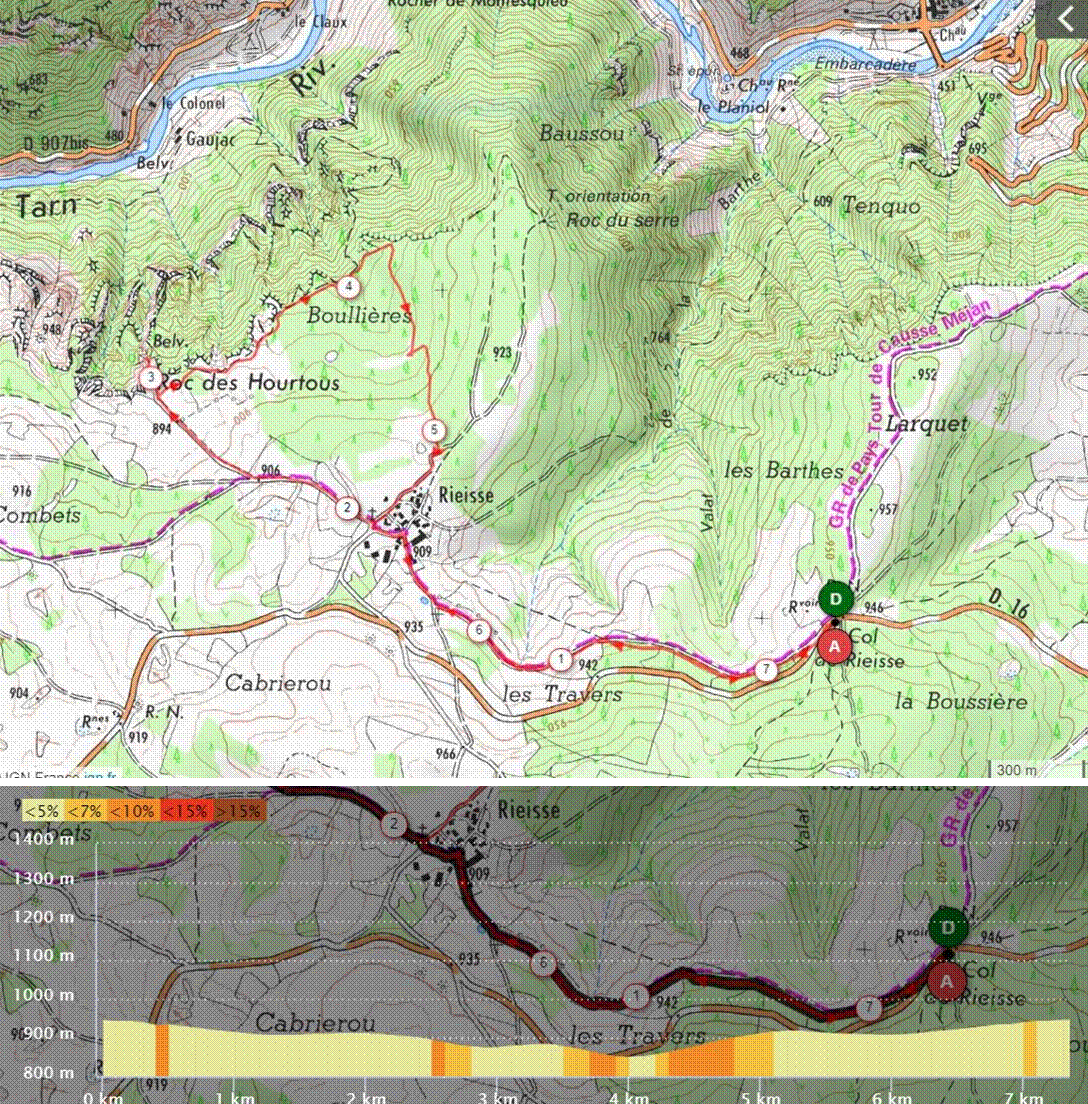This screenshot has height=1104, width=1088.
Task: Select the green D marker in the lower profile map
Action: (948, 927)
